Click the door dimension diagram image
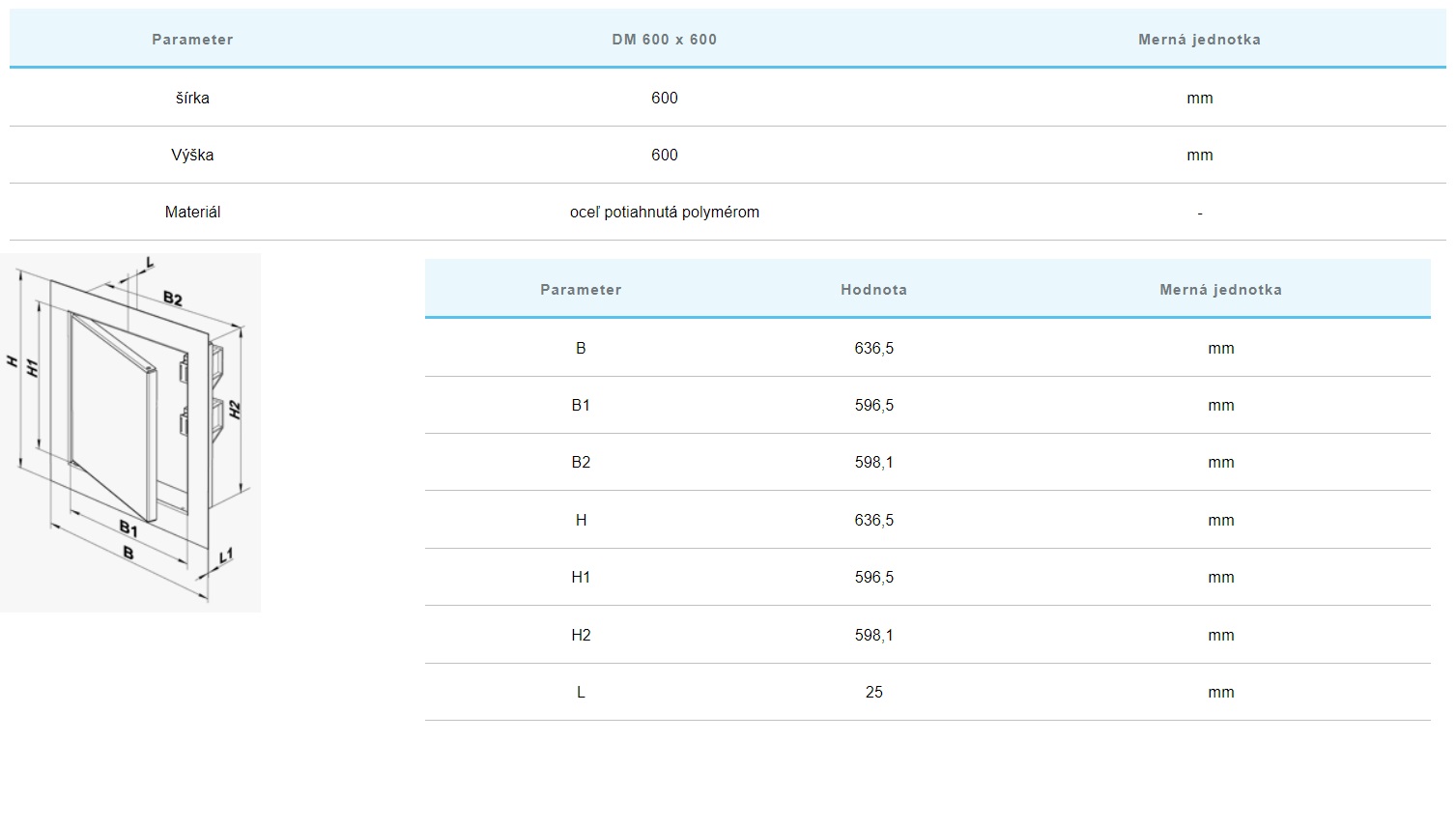Screen dimensions: 1456x827 point(130,432)
